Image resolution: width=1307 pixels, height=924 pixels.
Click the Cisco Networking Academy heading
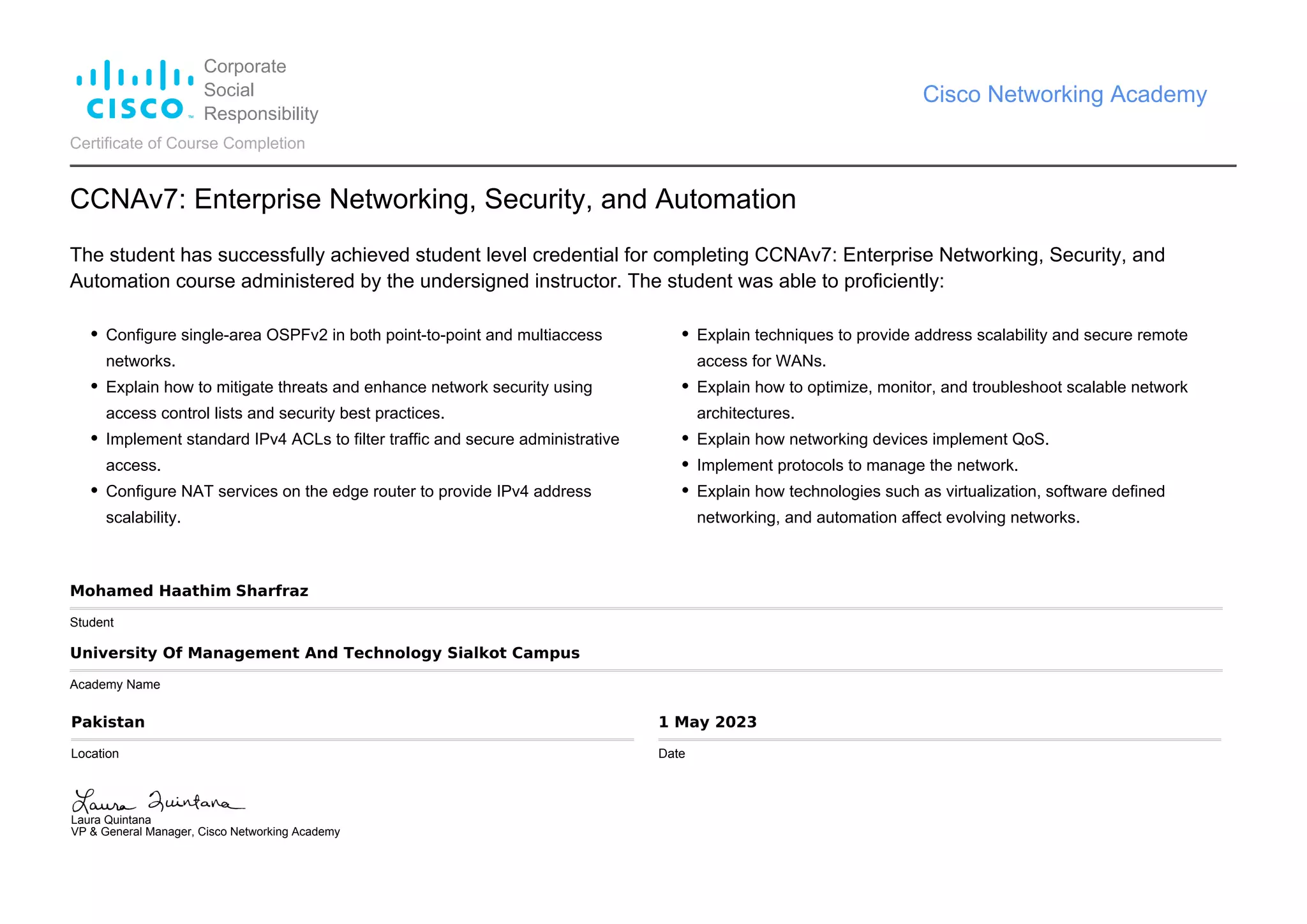(1064, 94)
